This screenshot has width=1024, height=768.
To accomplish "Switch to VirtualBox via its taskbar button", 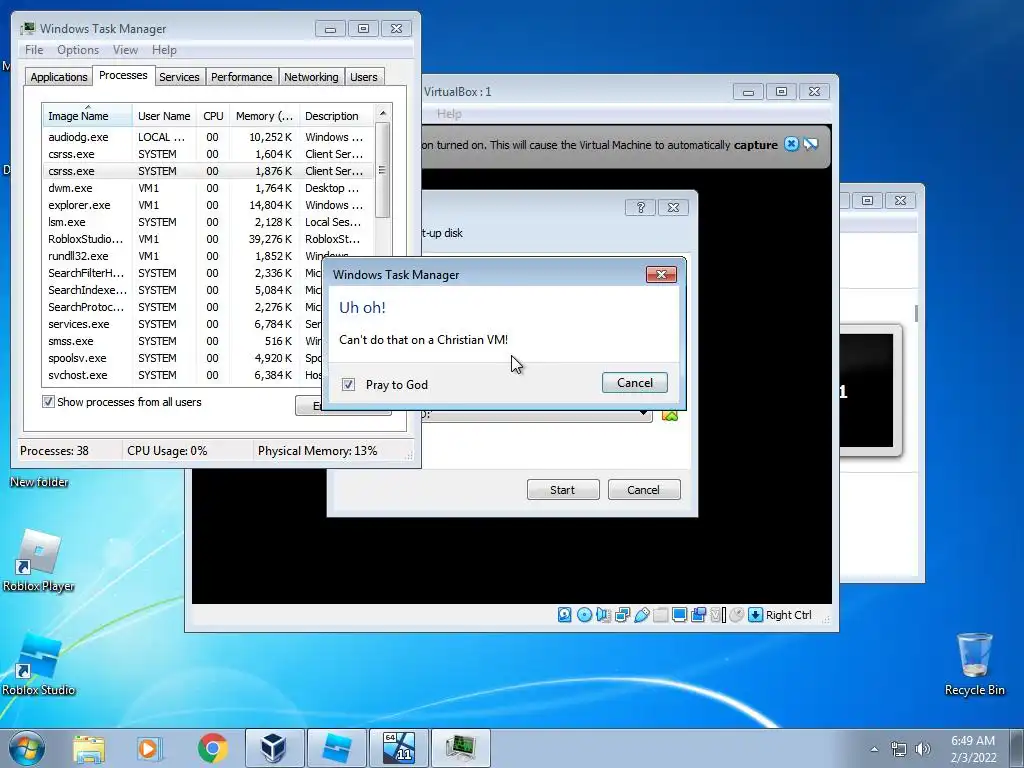I will pos(274,748).
